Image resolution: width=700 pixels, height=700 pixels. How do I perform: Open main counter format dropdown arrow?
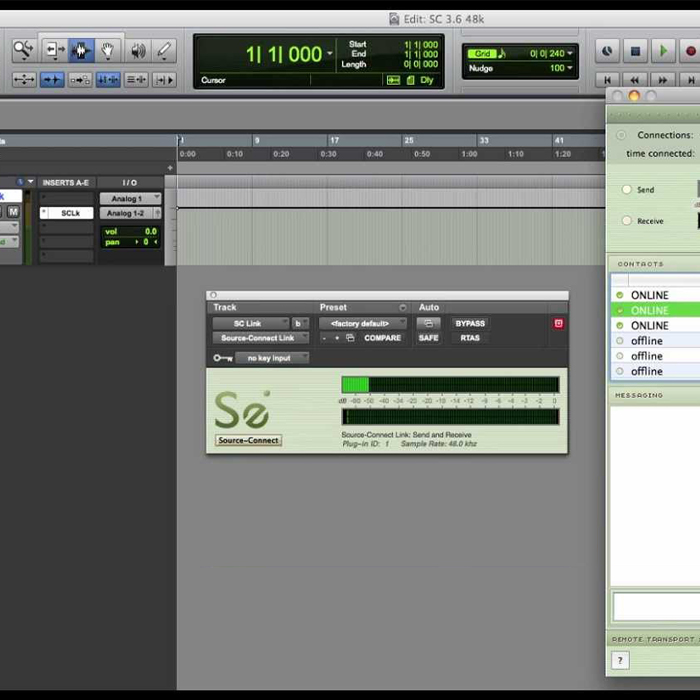(329, 54)
